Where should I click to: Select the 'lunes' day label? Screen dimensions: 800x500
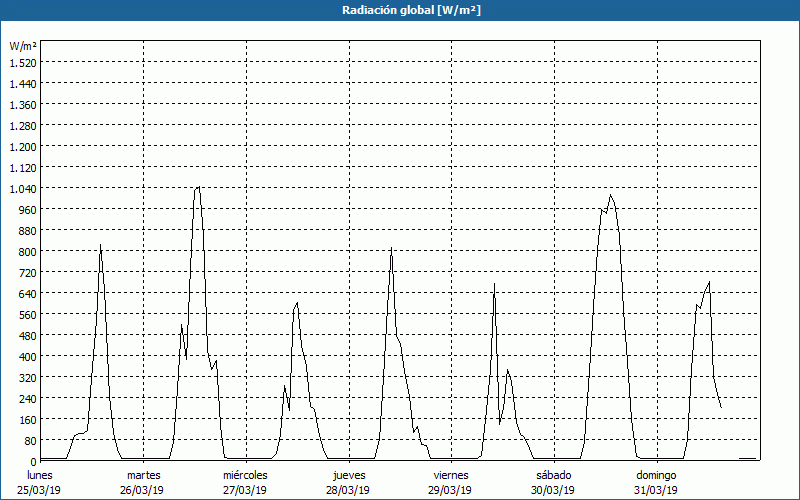(40, 475)
